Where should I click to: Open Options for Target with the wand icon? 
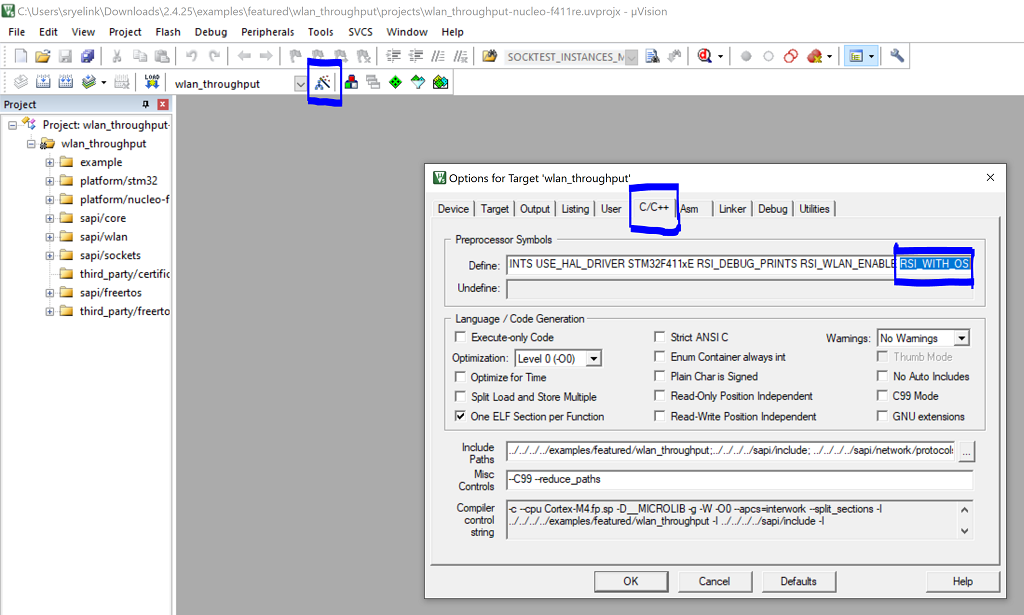click(x=325, y=83)
